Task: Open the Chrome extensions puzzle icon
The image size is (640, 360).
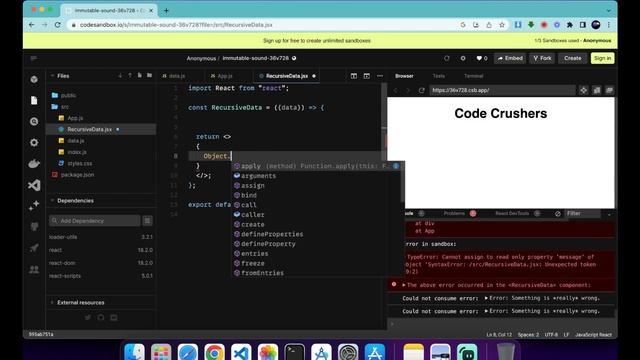Action: (x=570, y=25)
